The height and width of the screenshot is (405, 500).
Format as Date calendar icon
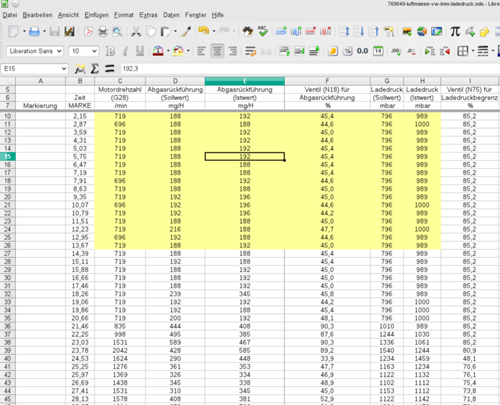[378, 51]
